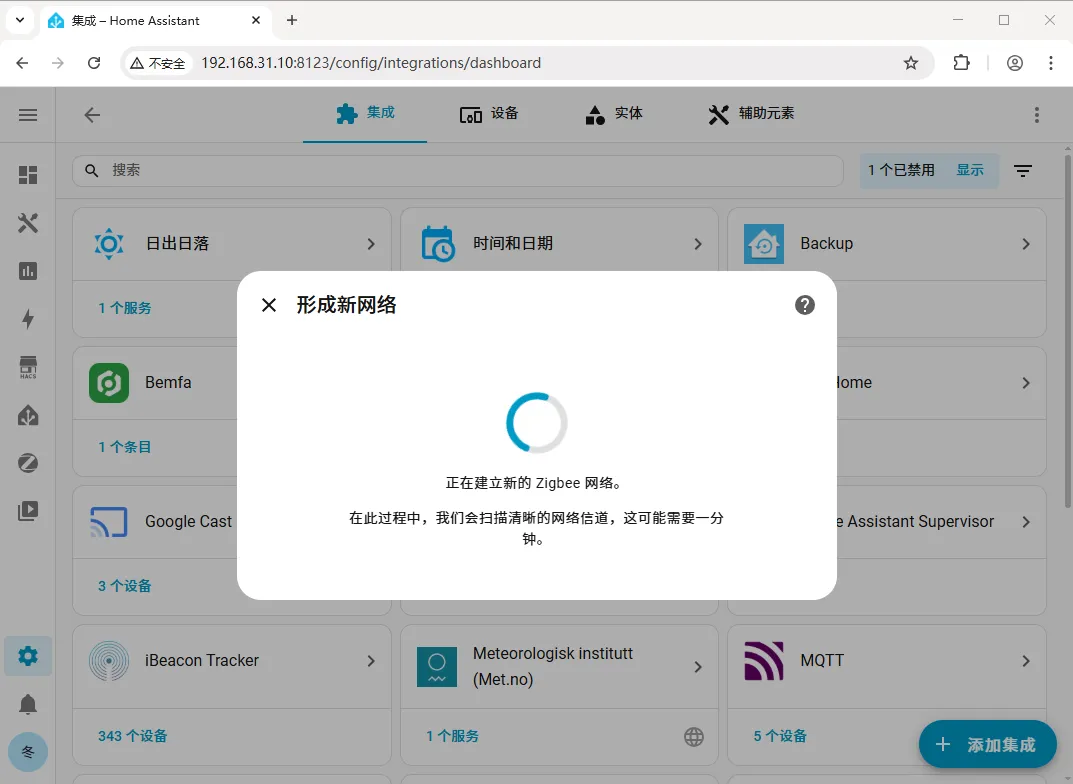Expand the 日出日落 integration card
1073x784 pixels.
370,244
